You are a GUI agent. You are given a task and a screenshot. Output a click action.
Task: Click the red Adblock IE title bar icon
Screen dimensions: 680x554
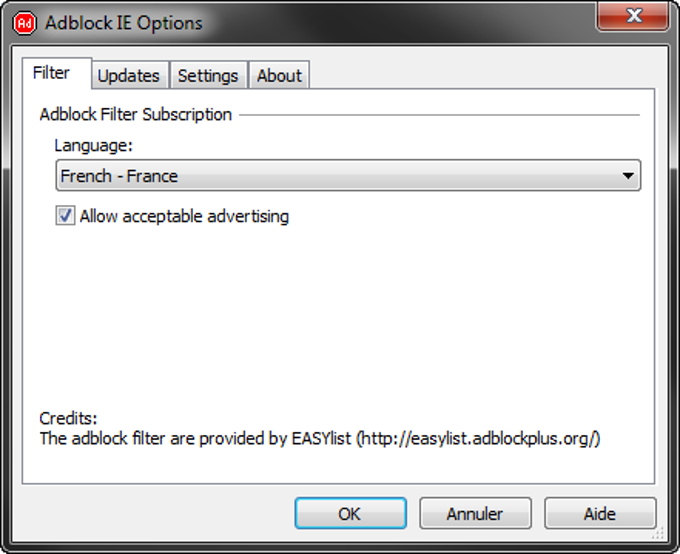[x=24, y=23]
